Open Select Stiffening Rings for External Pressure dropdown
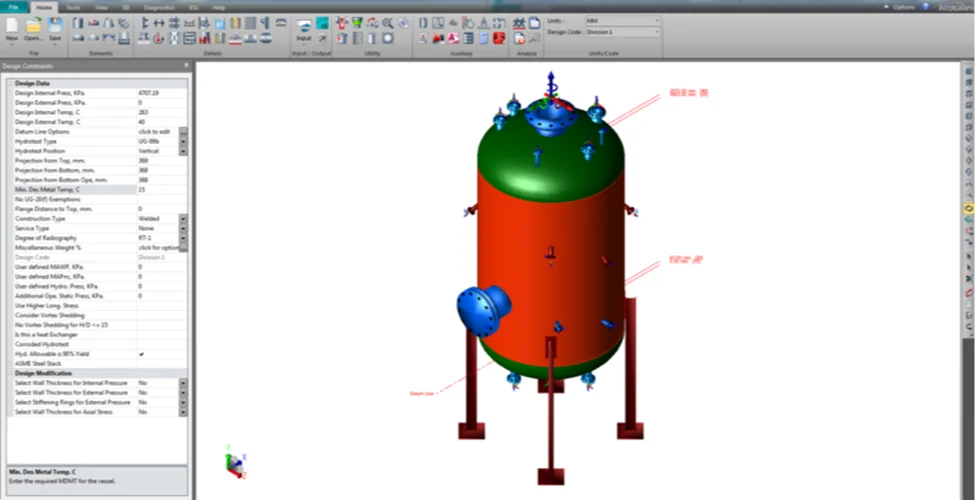 (x=183, y=402)
